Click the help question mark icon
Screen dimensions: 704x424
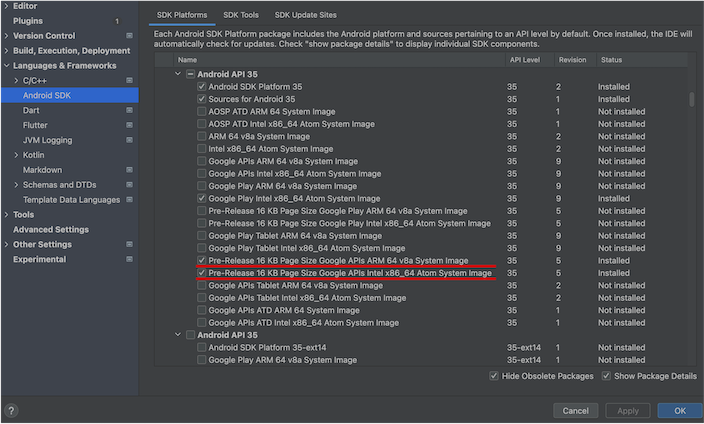click(11, 410)
